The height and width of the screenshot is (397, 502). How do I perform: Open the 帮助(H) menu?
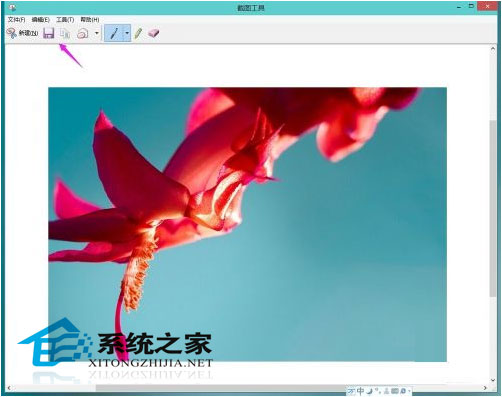pyautogui.click(x=90, y=20)
